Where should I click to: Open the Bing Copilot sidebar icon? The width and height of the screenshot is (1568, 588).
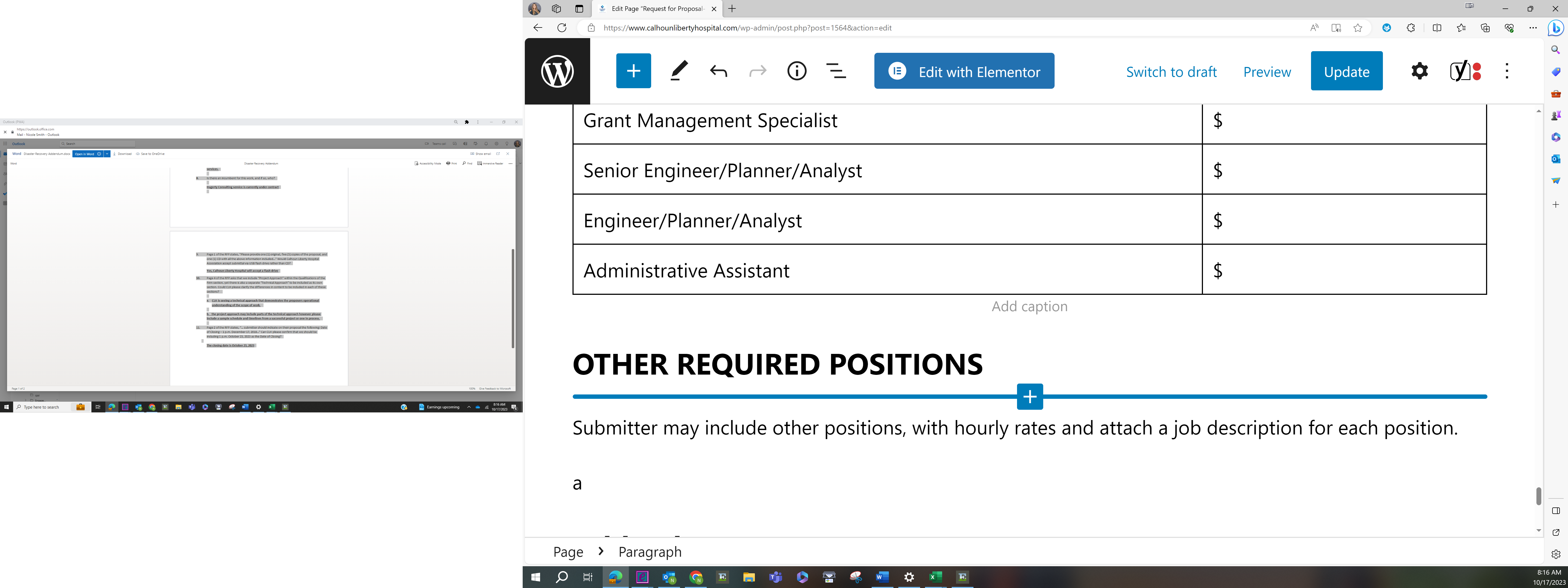tap(1555, 28)
